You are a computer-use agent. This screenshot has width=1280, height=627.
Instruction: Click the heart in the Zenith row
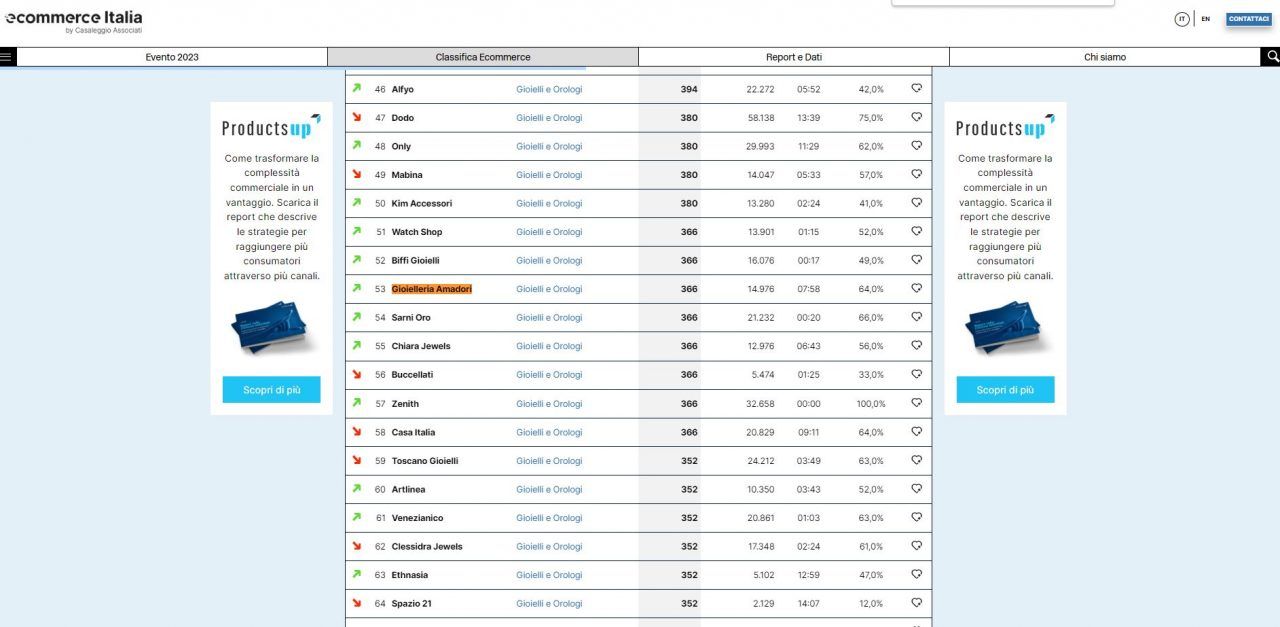click(x=916, y=403)
